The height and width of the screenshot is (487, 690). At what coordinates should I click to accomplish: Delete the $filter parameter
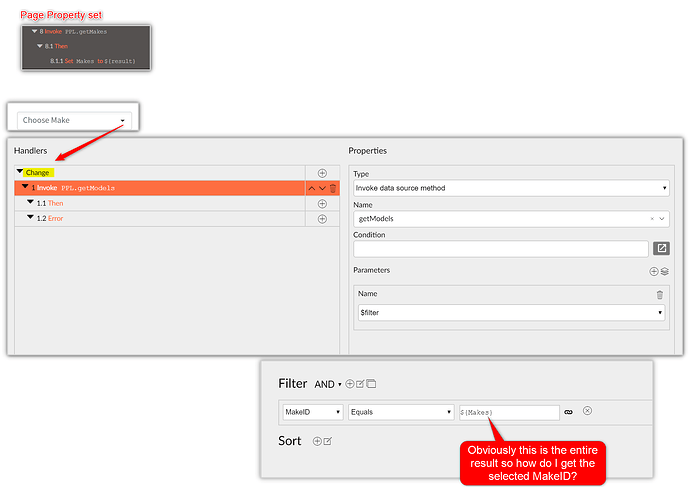(659, 294)
